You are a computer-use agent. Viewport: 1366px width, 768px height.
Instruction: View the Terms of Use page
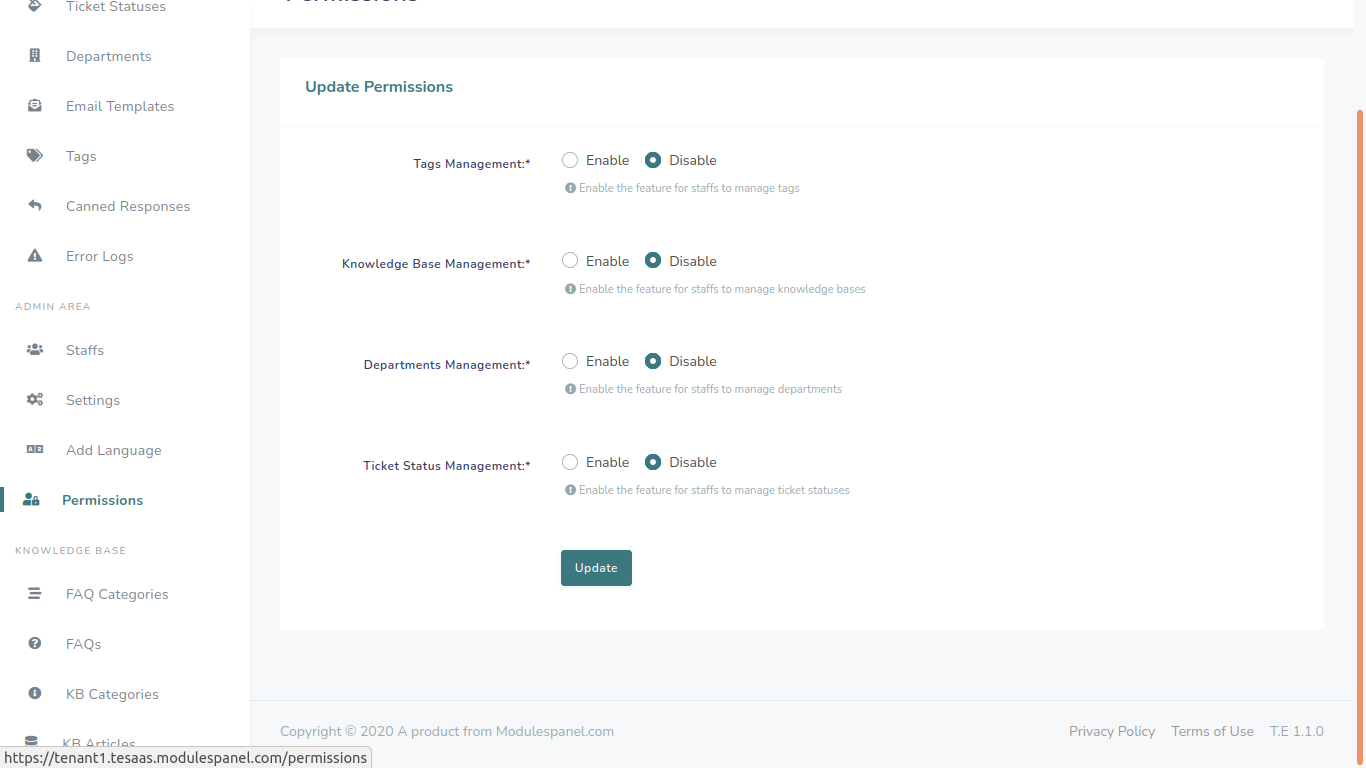point(1212,731)
